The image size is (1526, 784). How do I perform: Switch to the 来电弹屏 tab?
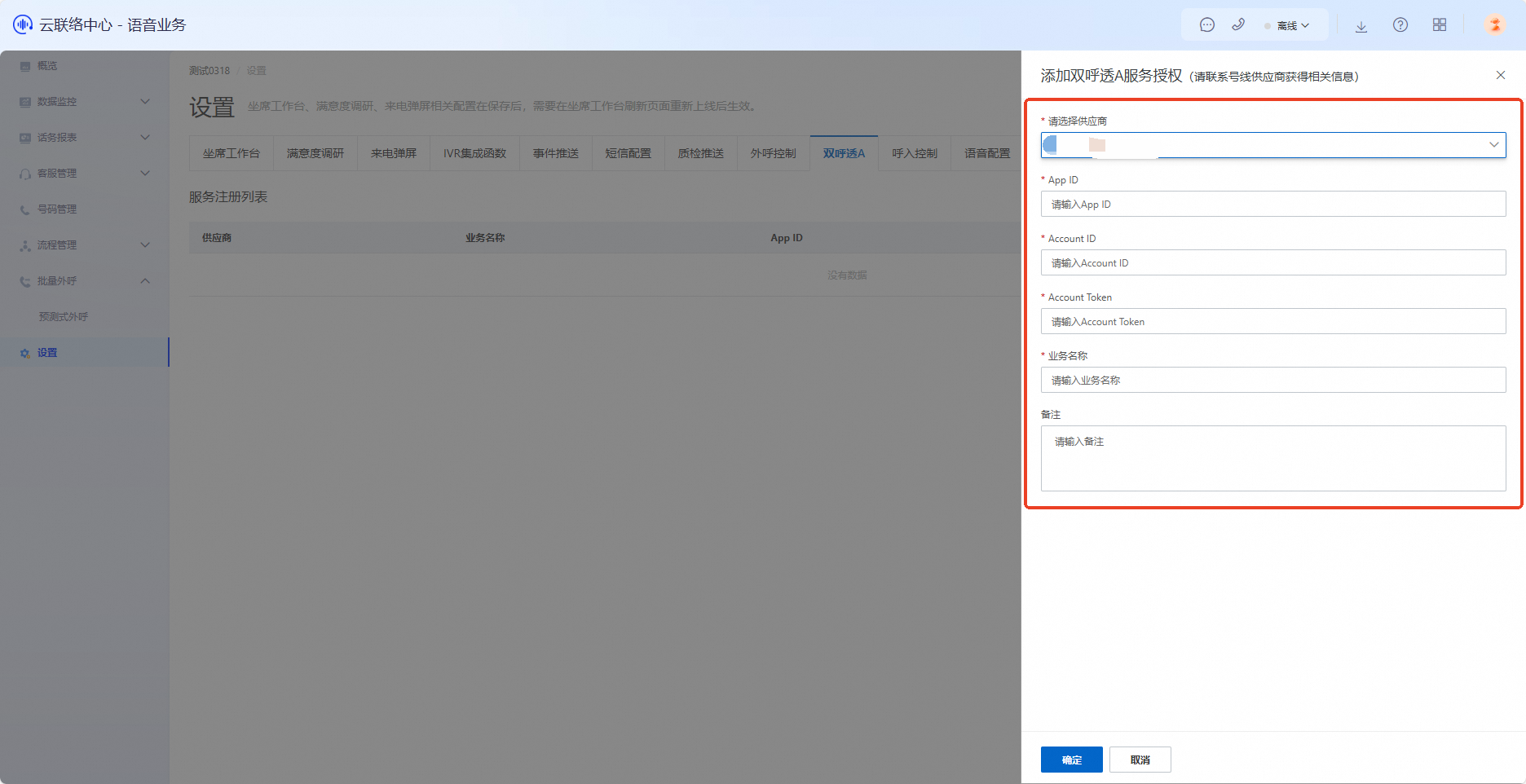[x=394, y=153]
